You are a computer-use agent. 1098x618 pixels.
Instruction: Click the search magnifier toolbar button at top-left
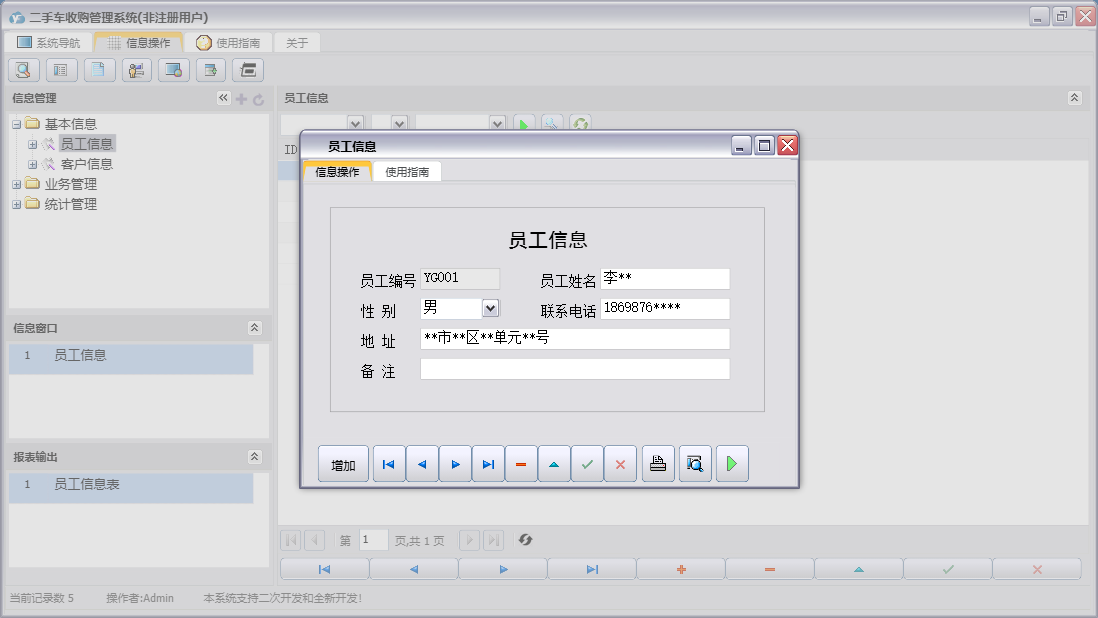(x=23, y=70)
